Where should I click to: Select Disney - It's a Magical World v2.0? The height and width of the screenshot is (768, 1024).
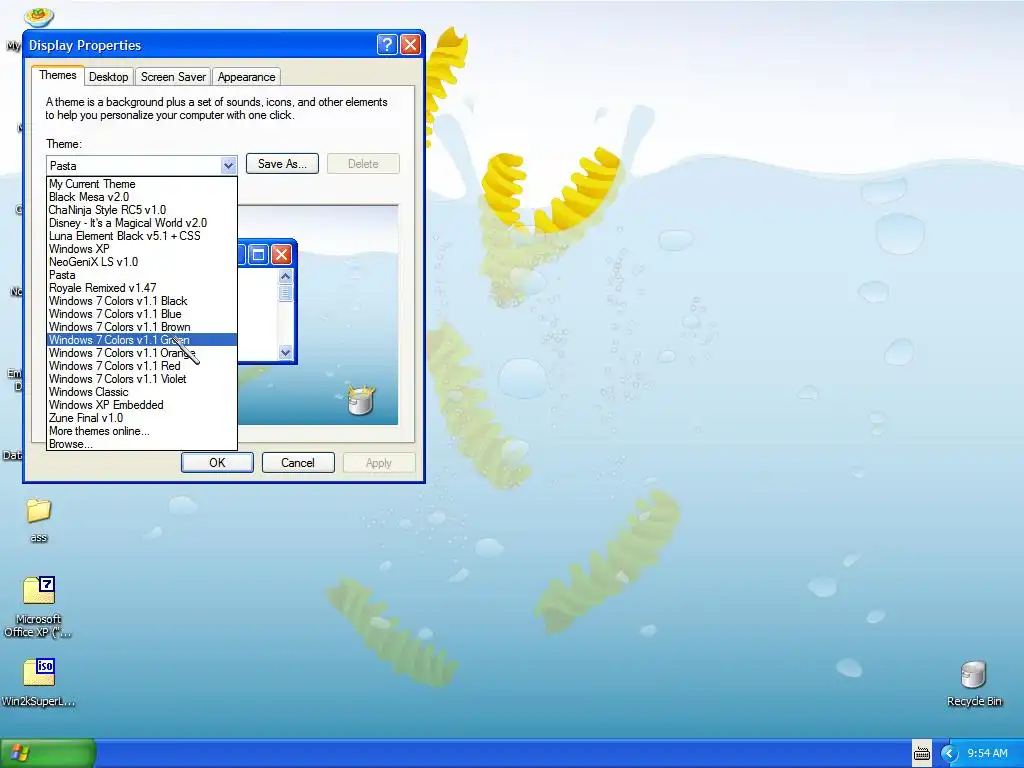tap(142, 223)
